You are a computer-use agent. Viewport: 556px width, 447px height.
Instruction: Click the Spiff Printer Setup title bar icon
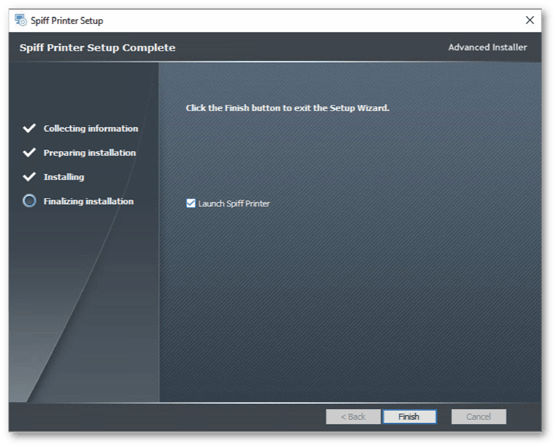(x=21, y=20)
